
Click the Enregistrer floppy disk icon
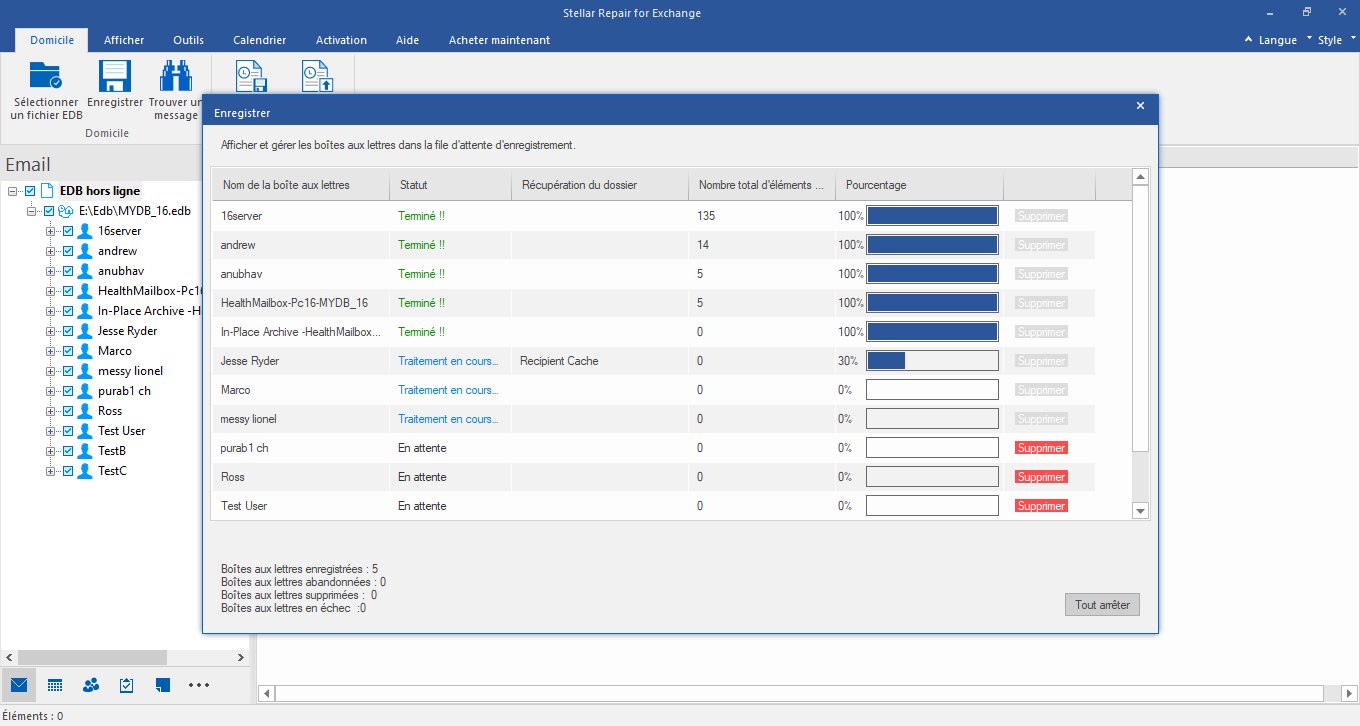click(x=115, y=77)
